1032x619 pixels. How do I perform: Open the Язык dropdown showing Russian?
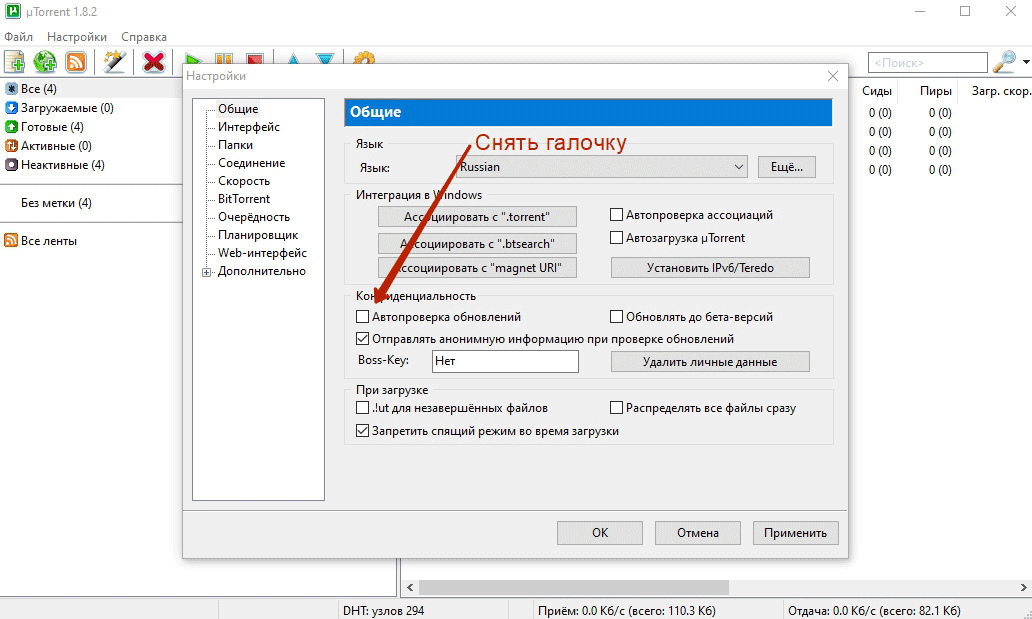pos(602,167)
